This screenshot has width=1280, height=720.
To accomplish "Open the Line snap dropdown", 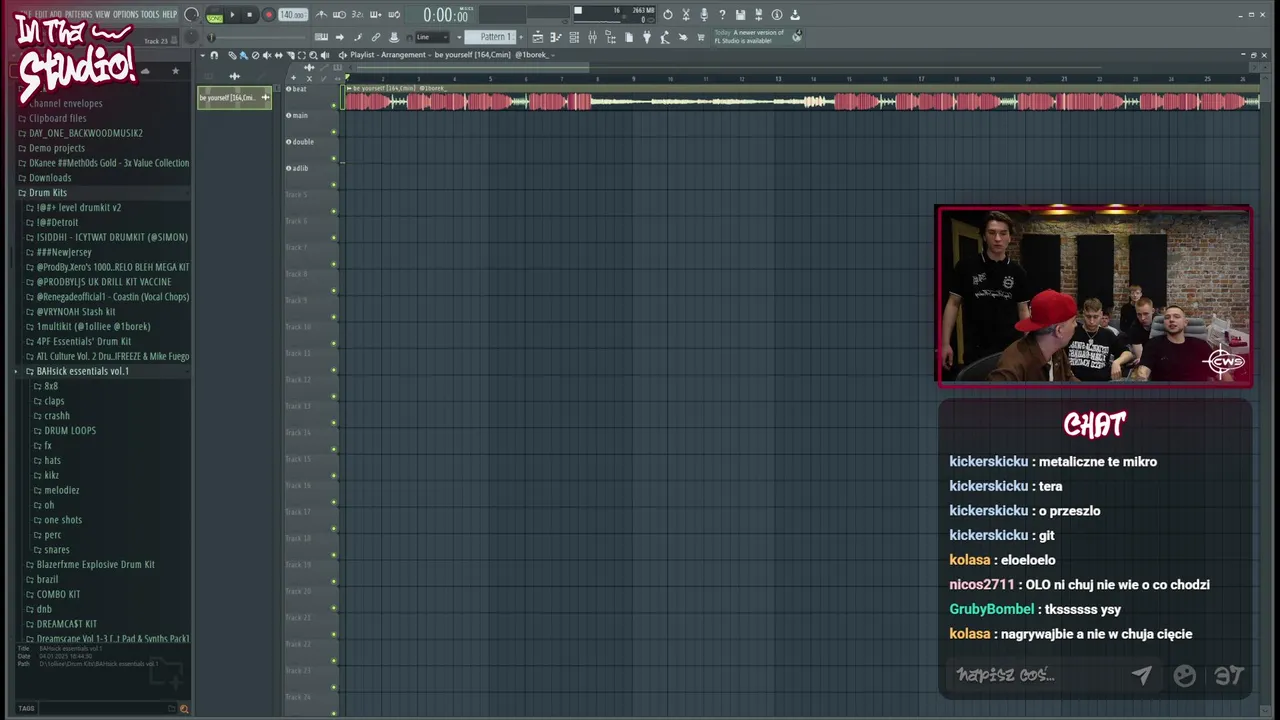I will 432,37.
